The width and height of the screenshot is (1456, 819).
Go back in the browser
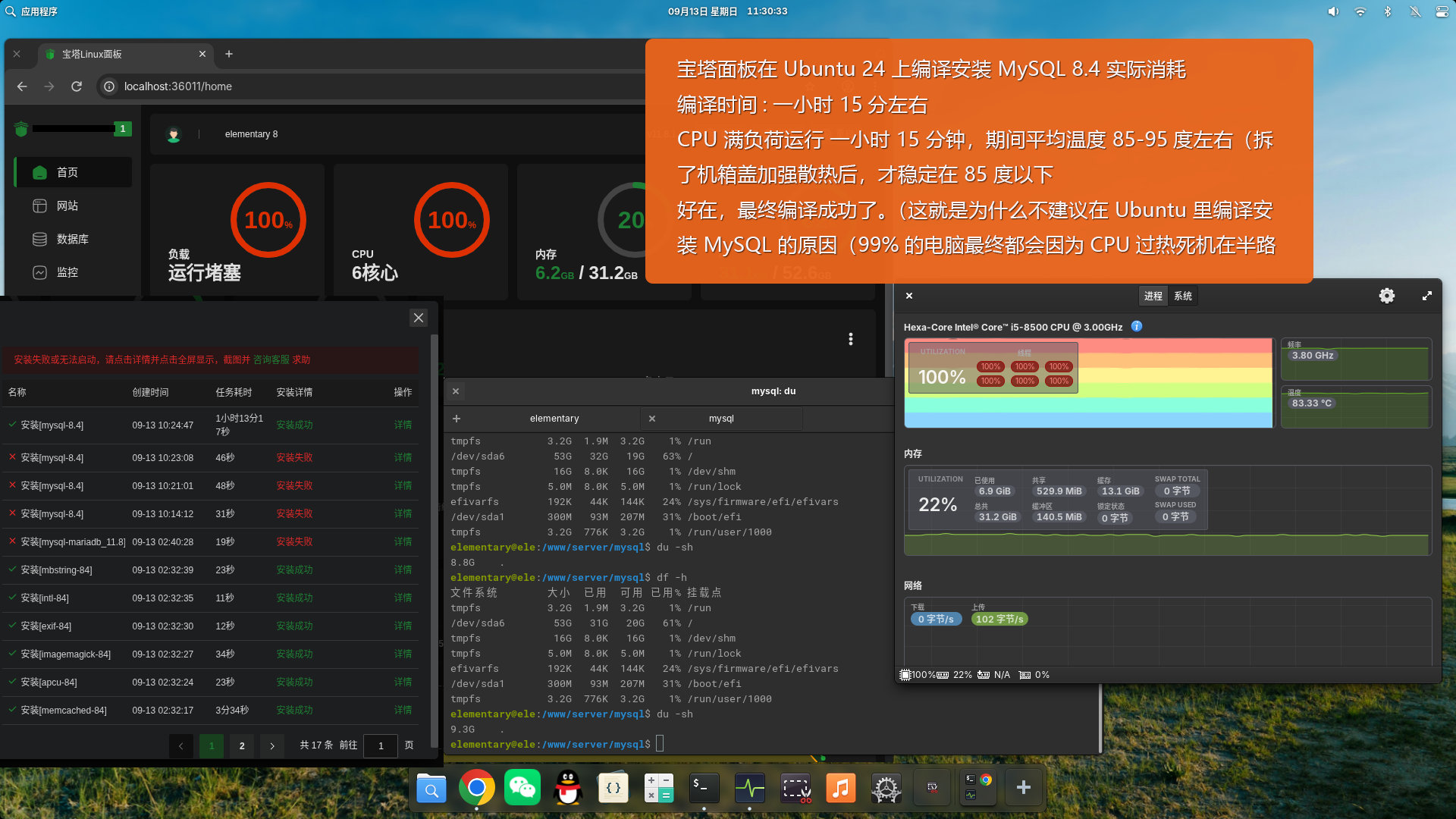[x=22, y=86]
